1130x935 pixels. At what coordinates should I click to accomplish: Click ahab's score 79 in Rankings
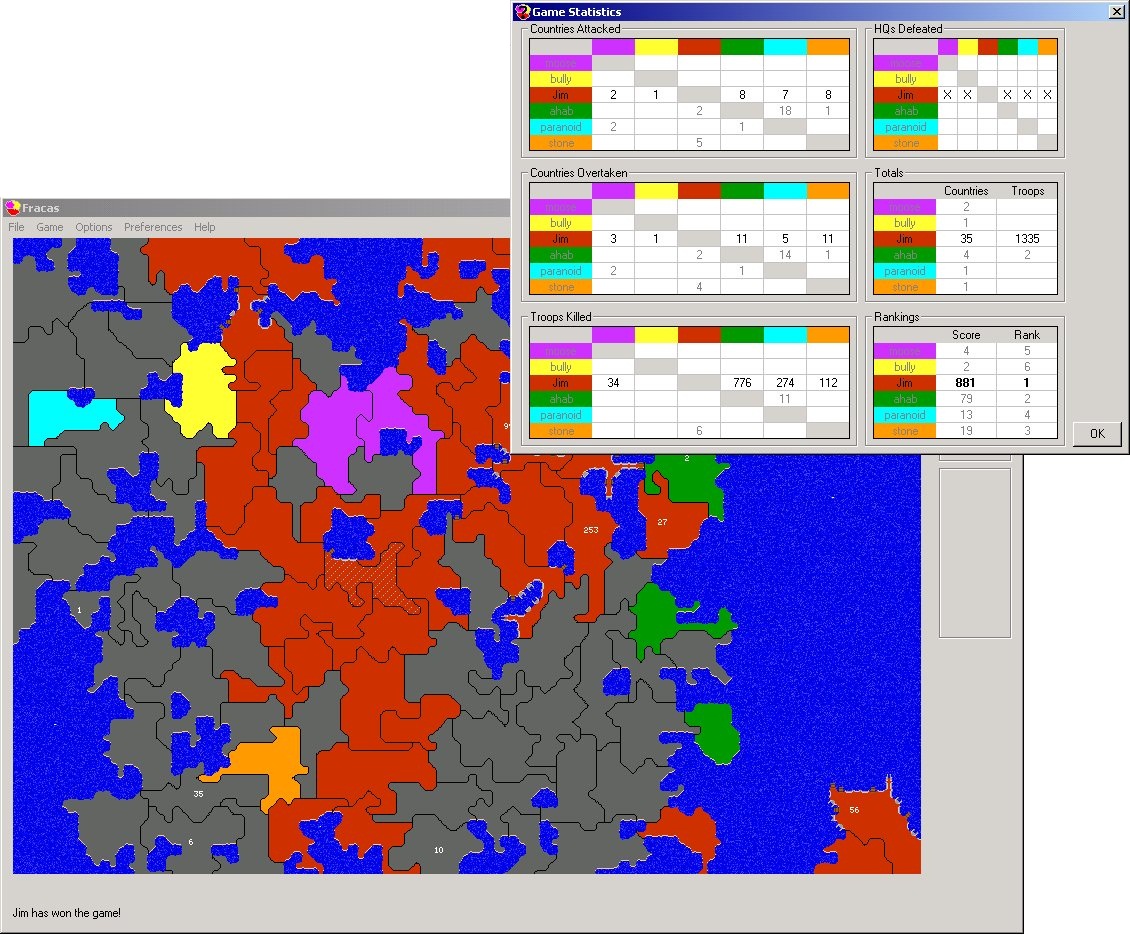click(966, 399)
